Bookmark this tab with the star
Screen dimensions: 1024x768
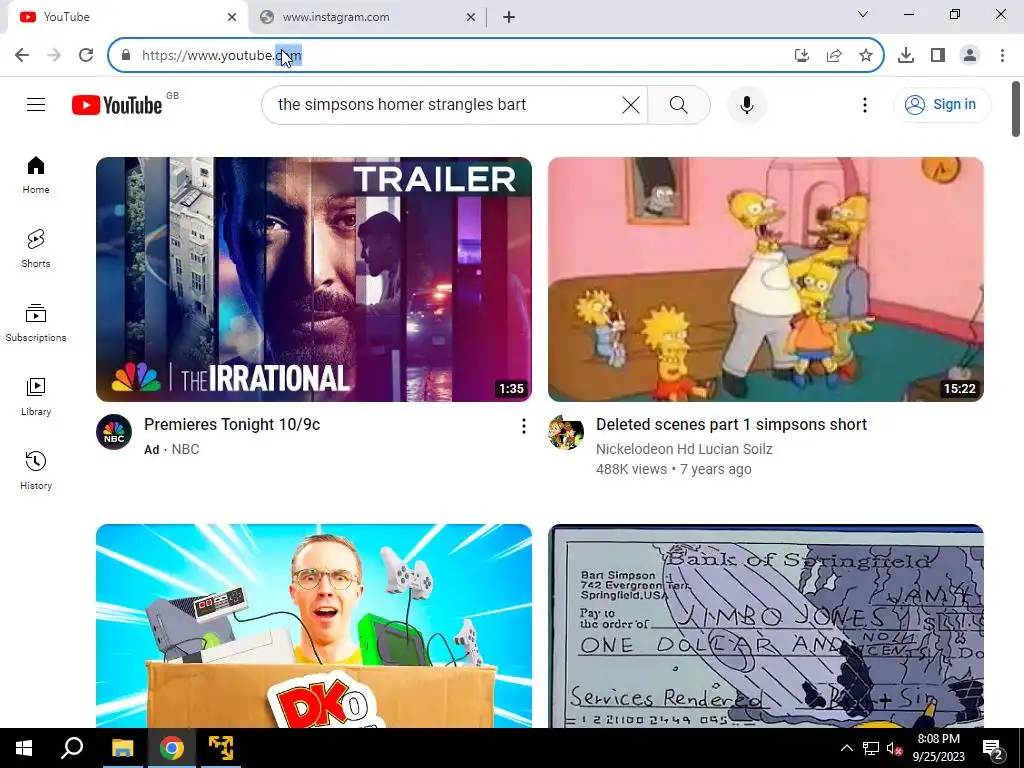coord(866,55)
